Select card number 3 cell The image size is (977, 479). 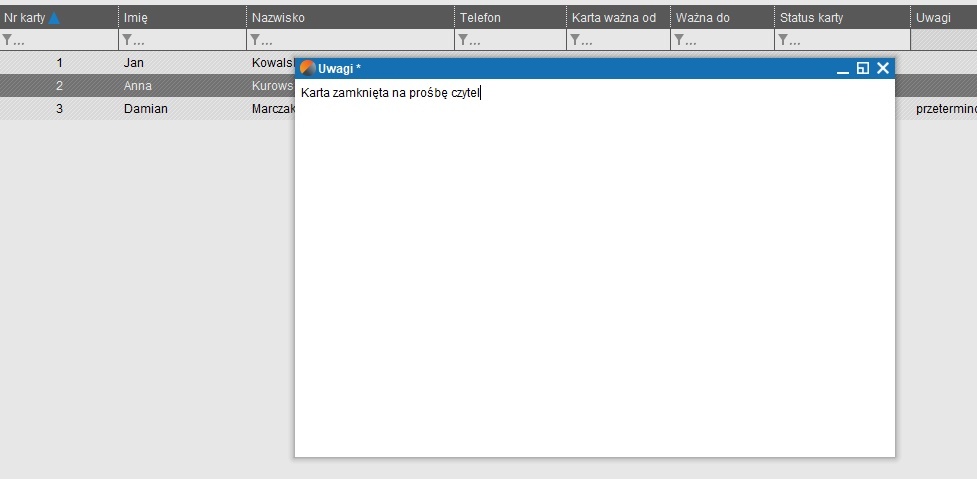(x=59, y=109)
